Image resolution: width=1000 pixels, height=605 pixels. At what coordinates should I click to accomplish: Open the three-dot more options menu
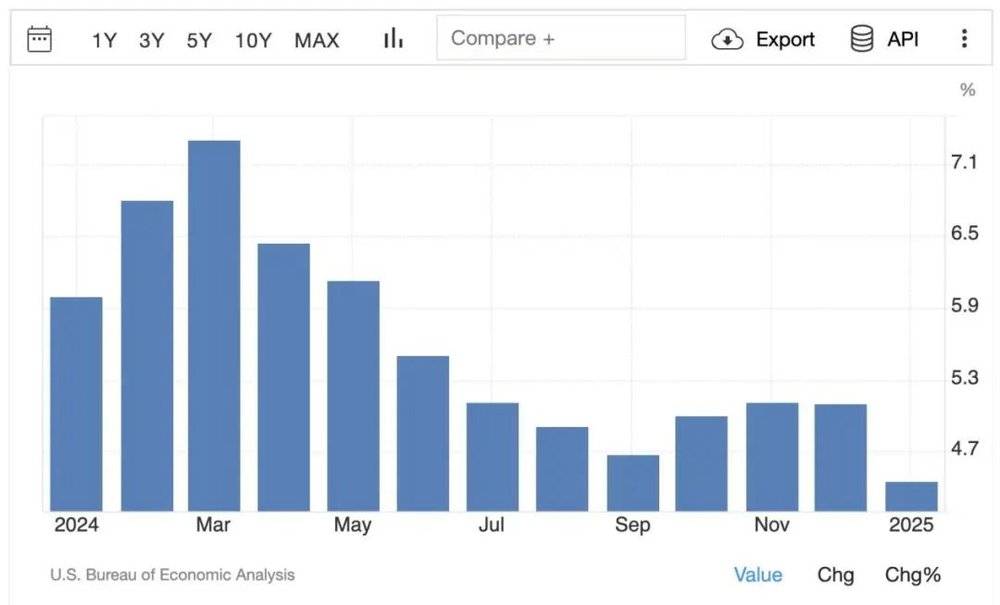pos(964,39)
